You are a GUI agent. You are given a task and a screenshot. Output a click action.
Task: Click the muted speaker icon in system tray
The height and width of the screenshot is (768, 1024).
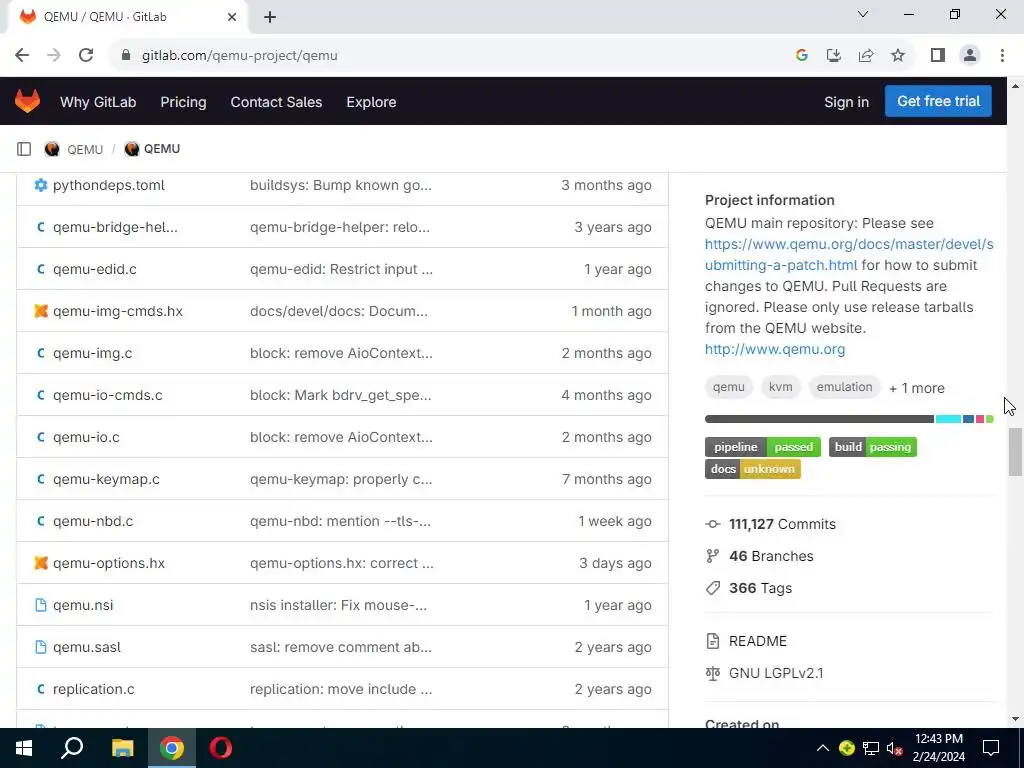coord(895,748)
